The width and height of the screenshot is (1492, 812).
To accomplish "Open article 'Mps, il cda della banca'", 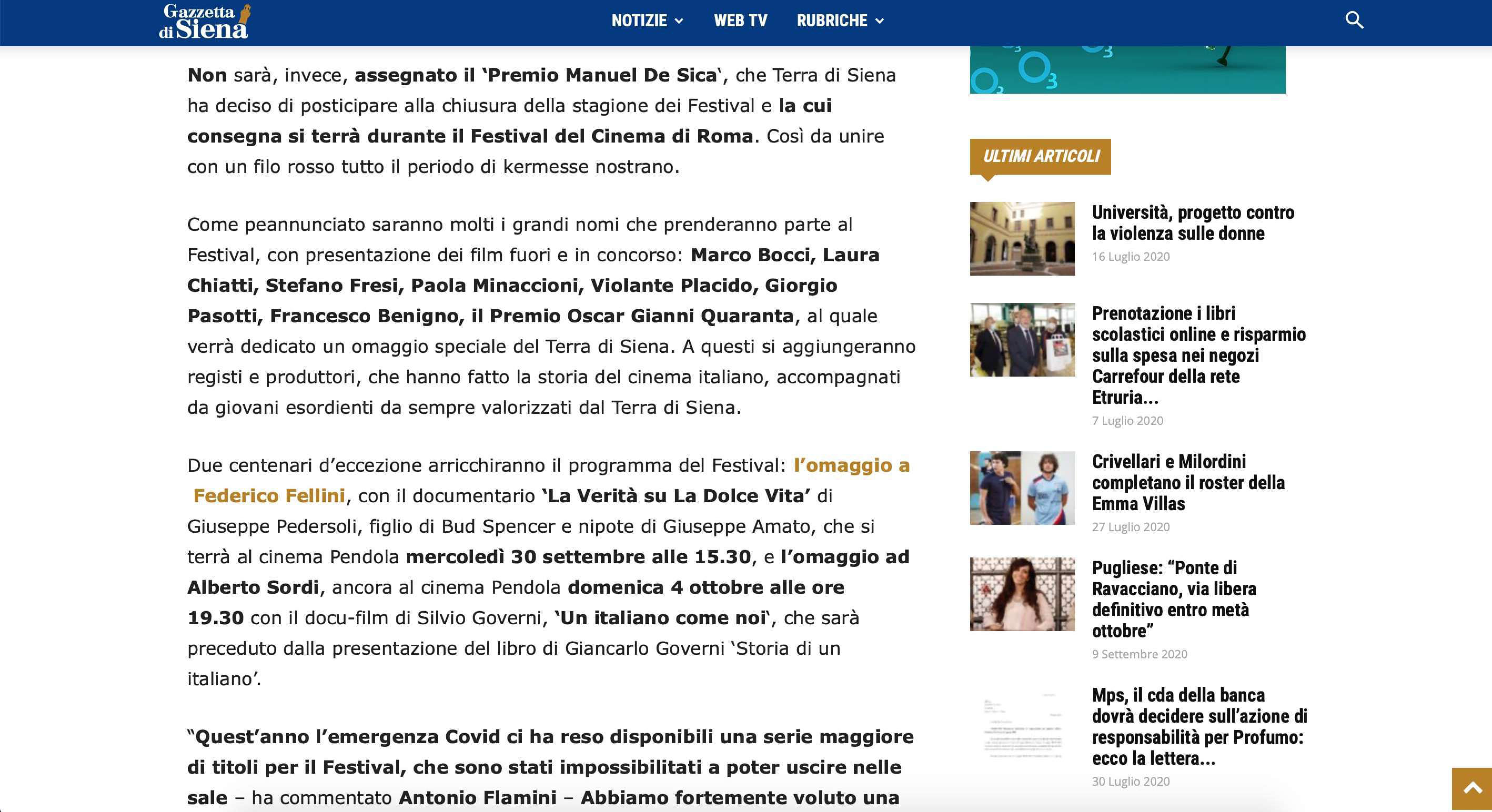I will (x=1199, y=726).
